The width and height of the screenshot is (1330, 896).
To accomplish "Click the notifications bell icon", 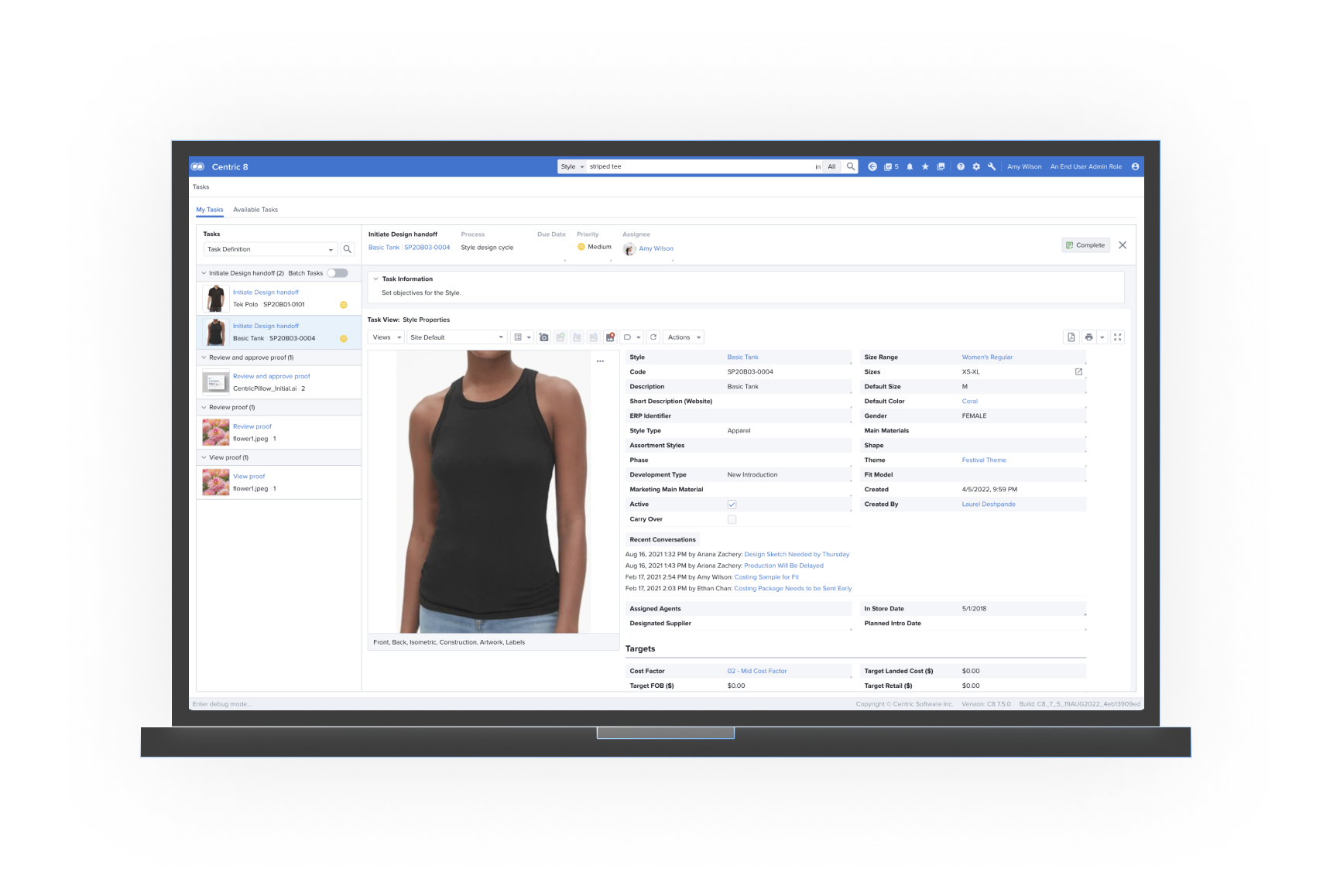I will (910, 166).
